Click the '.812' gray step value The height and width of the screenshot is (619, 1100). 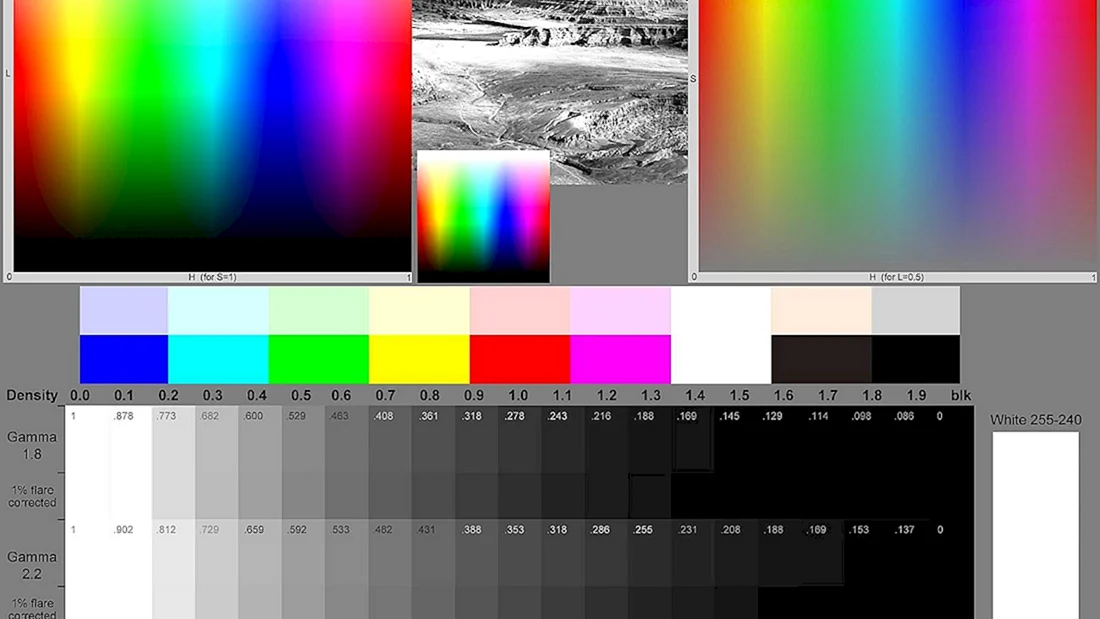166,530
